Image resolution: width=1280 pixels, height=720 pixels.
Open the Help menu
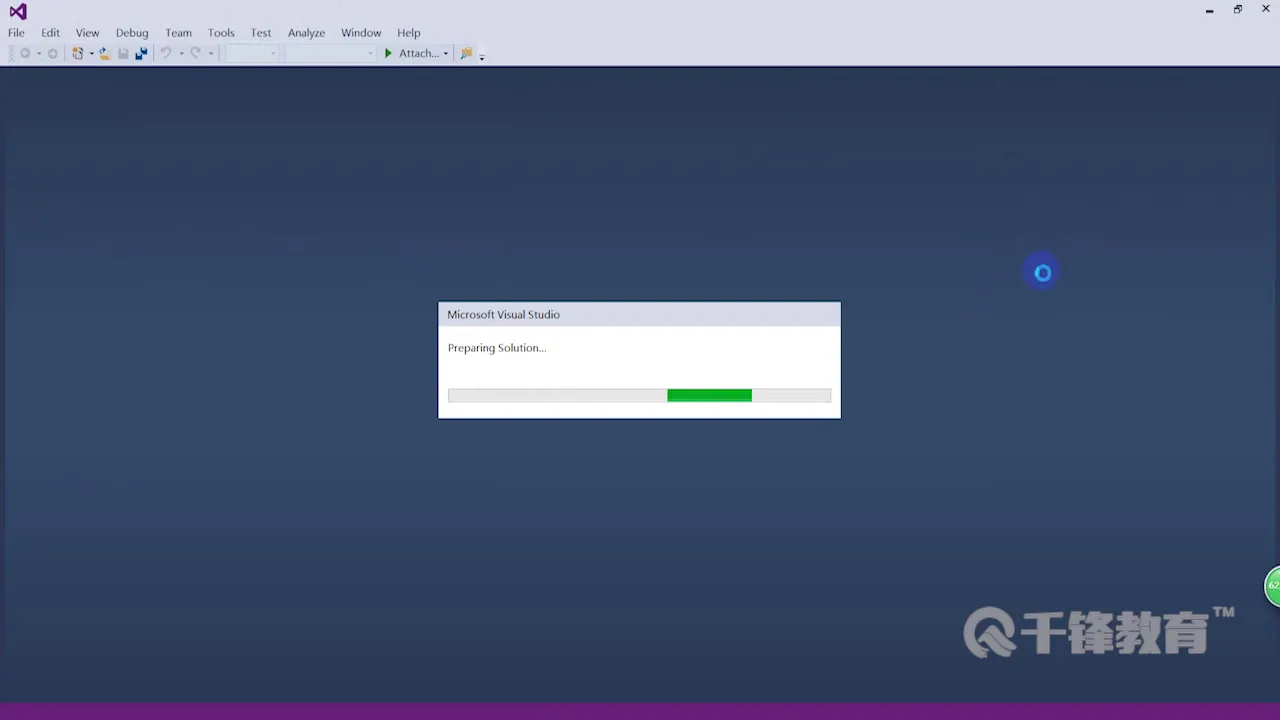click(x=408, y=33)
